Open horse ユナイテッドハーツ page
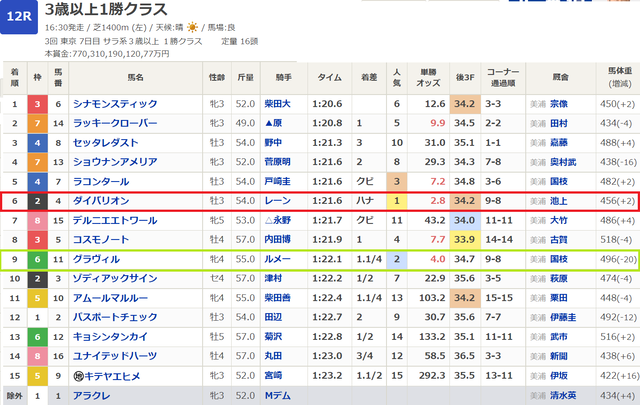The height and width of the screenshot is (405, 640). [x=115, y=356]
